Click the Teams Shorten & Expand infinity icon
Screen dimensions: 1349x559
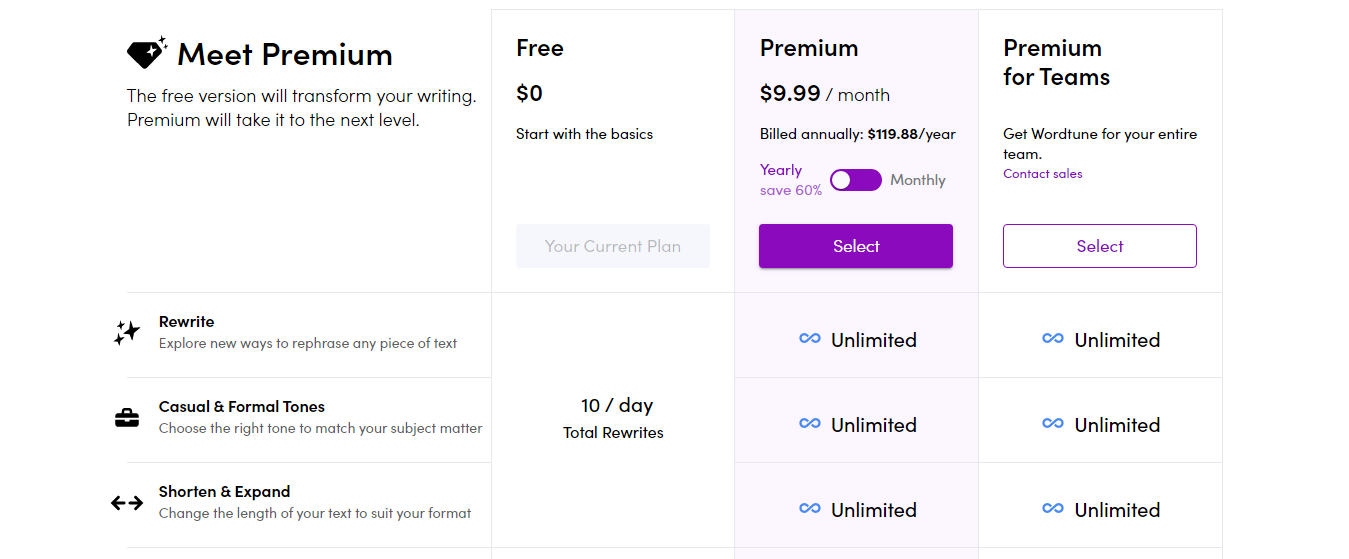coord(1053,509)
